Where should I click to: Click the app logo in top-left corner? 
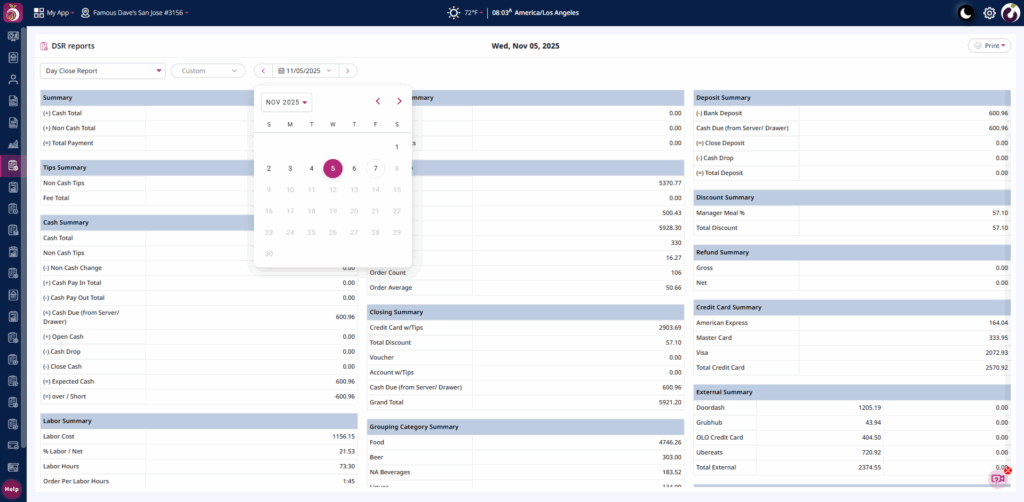(x=13, y=13)
